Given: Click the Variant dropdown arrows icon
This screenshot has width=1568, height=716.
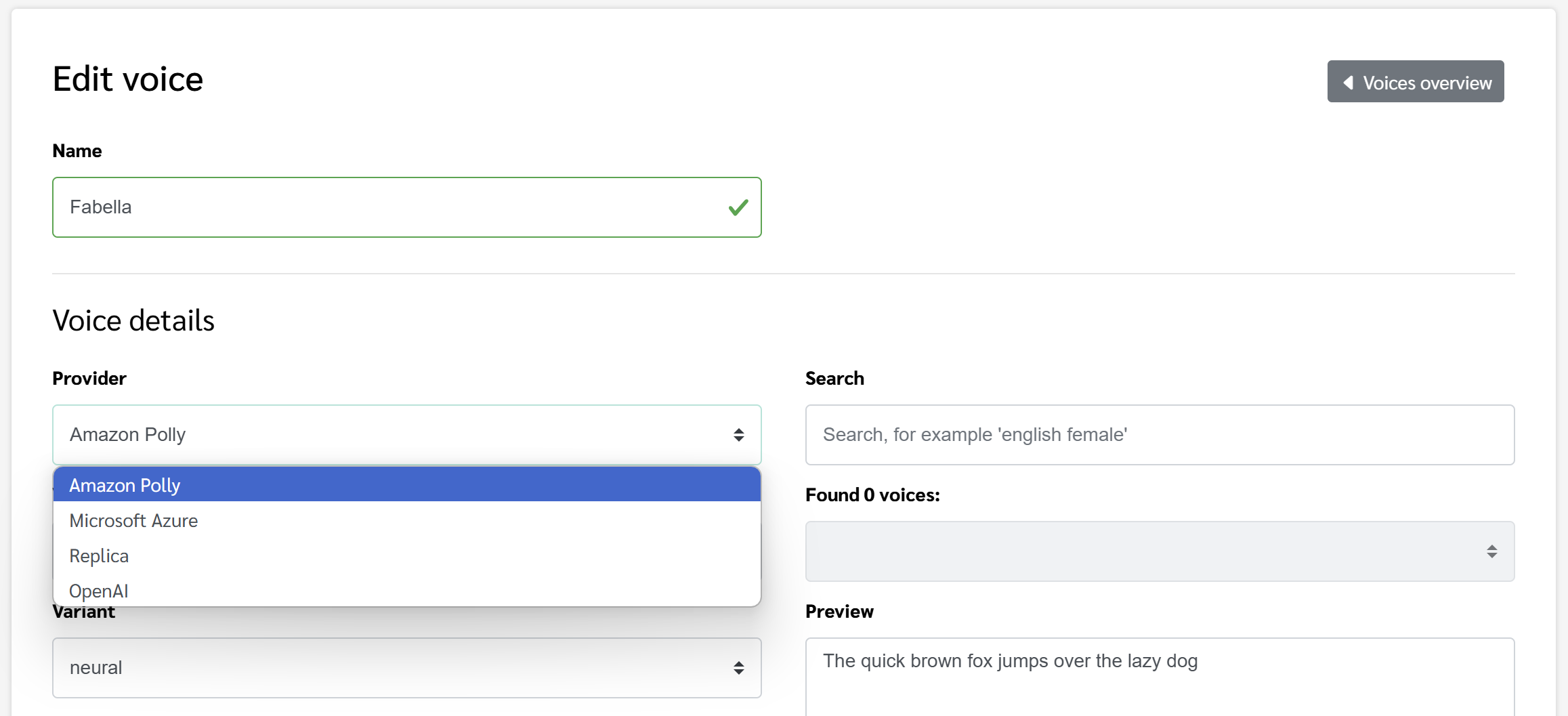Looking at the screenshot, I should click(x=739, y=668).
